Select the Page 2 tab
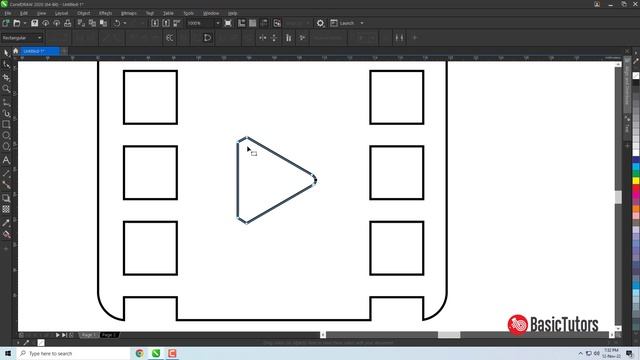 [x=109, y=335]
